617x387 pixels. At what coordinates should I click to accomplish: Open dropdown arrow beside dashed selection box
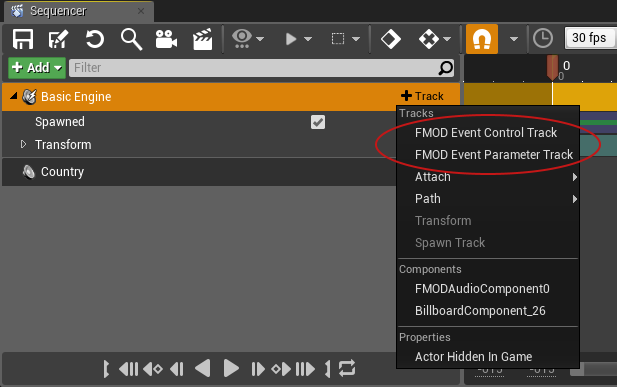coord(356,39)
